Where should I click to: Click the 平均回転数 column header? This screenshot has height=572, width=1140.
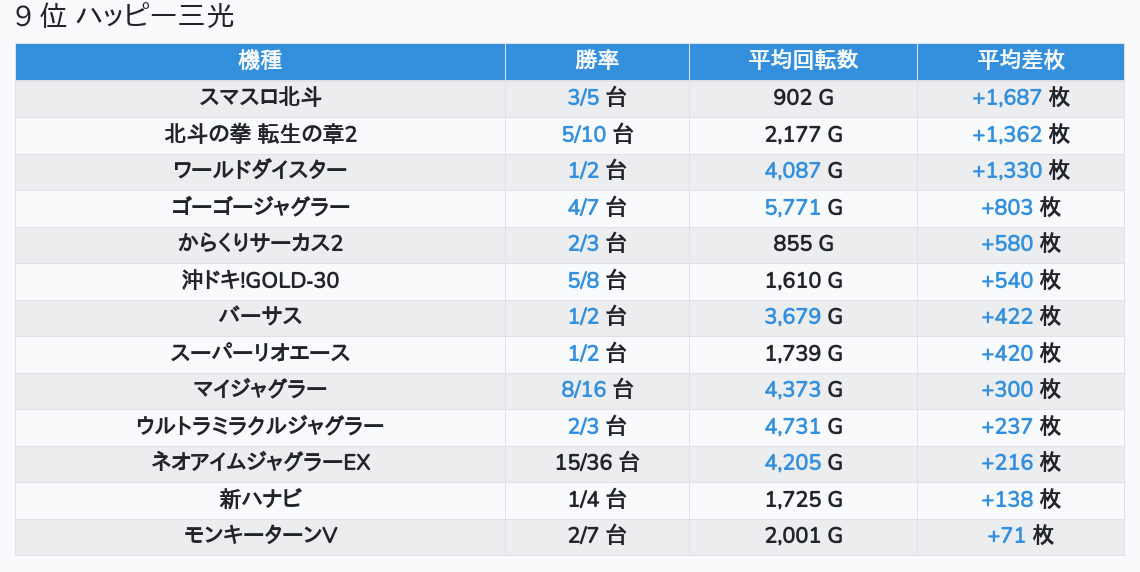803,60
